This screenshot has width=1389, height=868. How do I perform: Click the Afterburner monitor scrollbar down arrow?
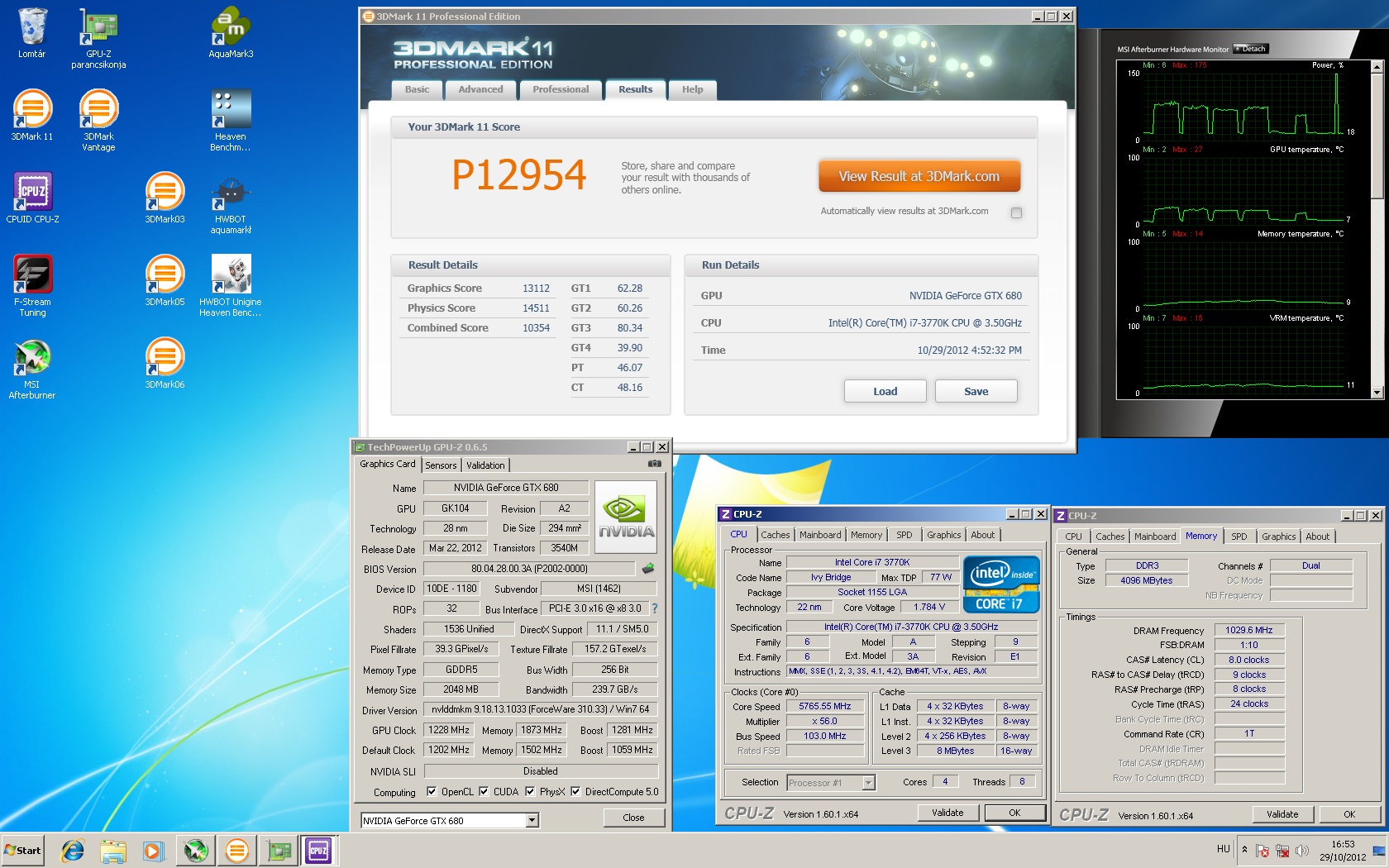1377,393
